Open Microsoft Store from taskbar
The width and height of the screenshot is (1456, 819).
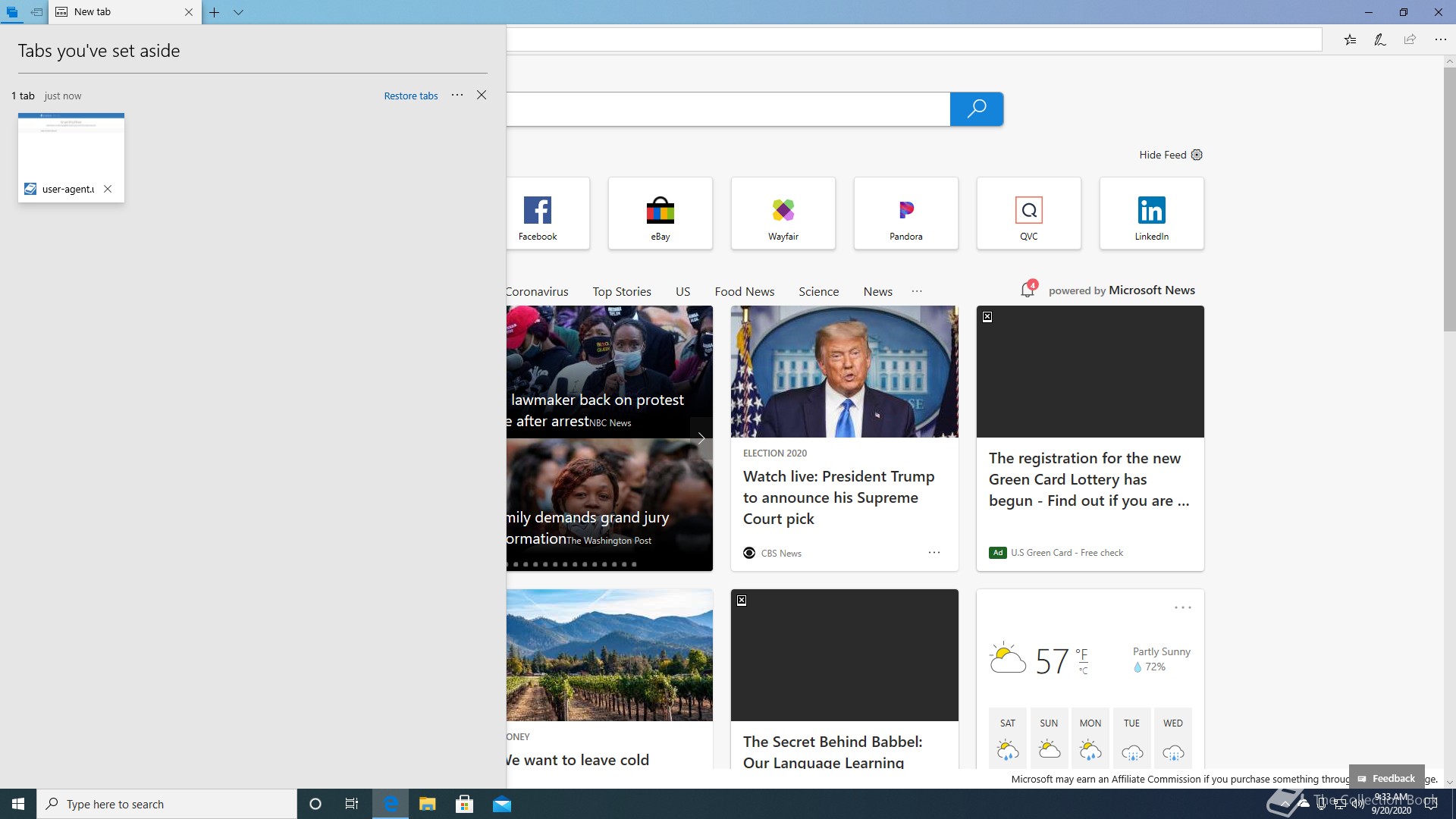464,804
